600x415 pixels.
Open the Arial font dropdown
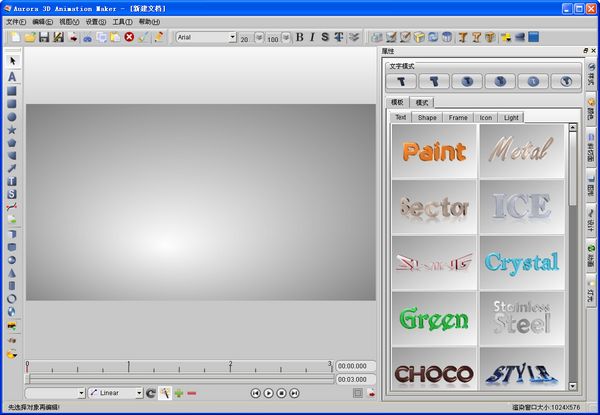tap(232, 37)
